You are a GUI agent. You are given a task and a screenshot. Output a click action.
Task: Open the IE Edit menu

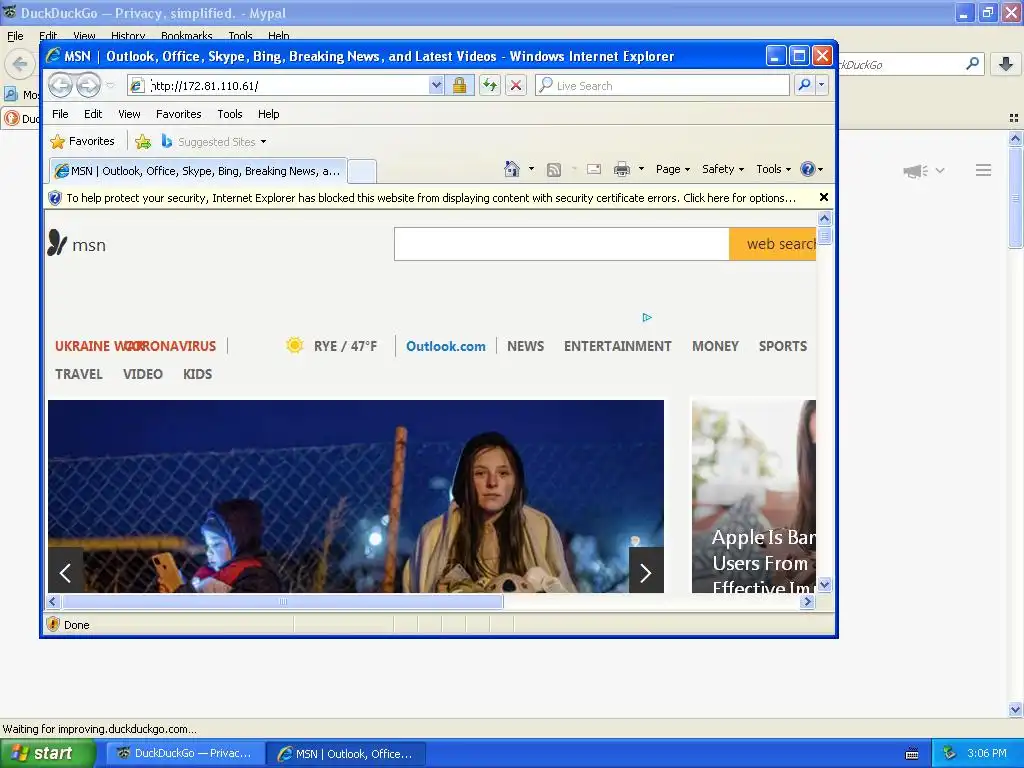coord(93,114)
